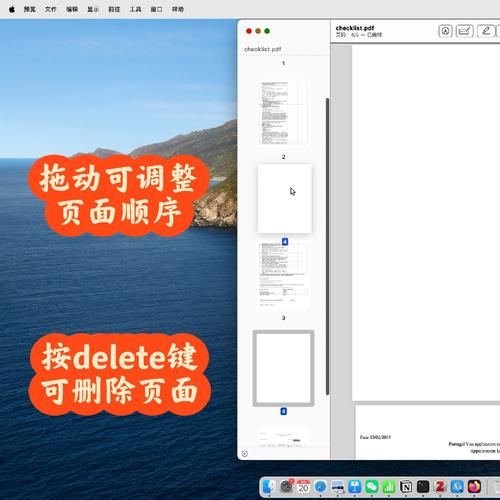This screenshot has height=500, width=500.
Task: Select page 1 thumbnail in sidebar
Action: coord(283,113)
